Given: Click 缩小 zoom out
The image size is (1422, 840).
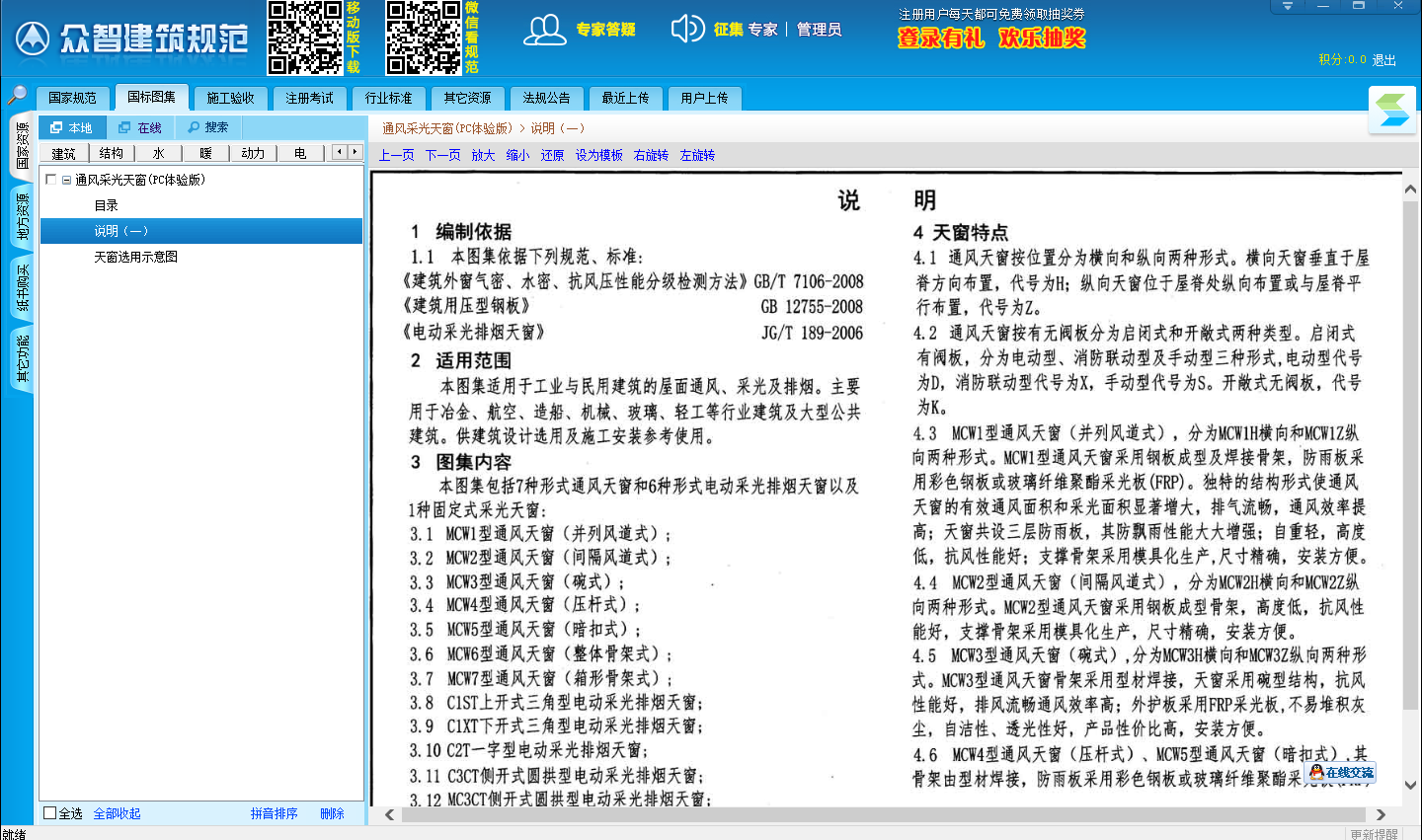Looking at the screenshot, I should [x=517, y=155].
